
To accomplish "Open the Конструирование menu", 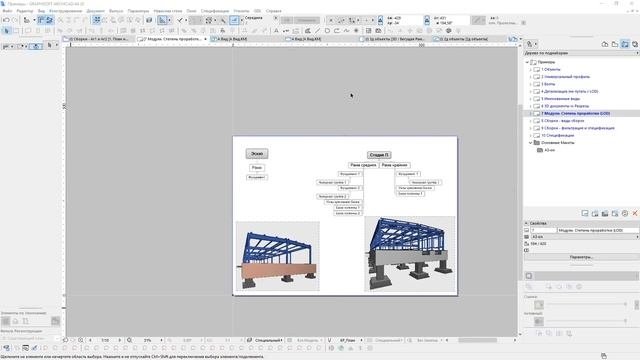I will [65, 11].
